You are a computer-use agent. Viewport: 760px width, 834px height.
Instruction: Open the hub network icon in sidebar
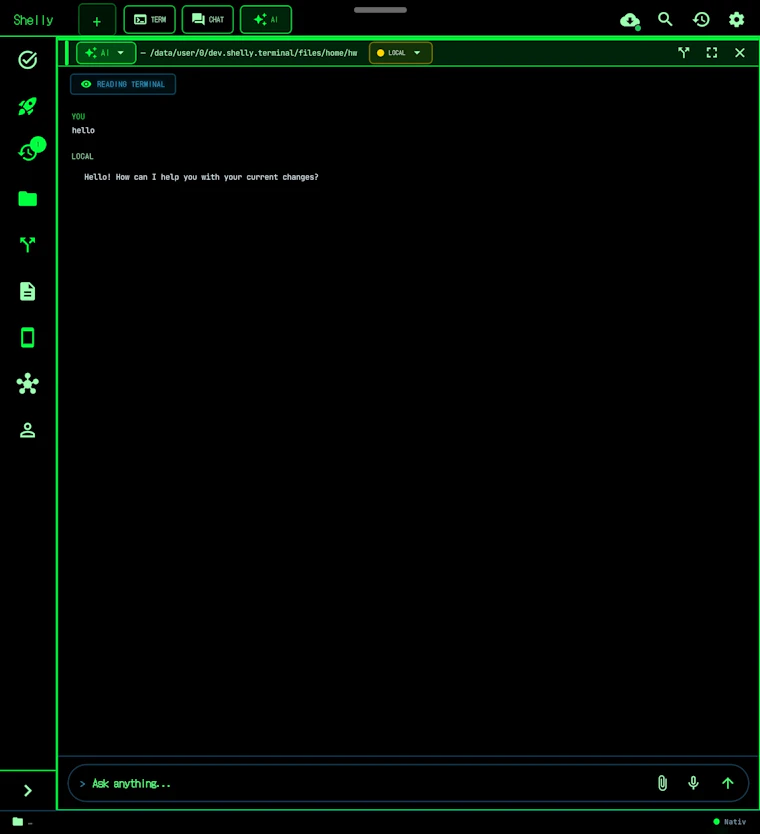coord(28,383)
